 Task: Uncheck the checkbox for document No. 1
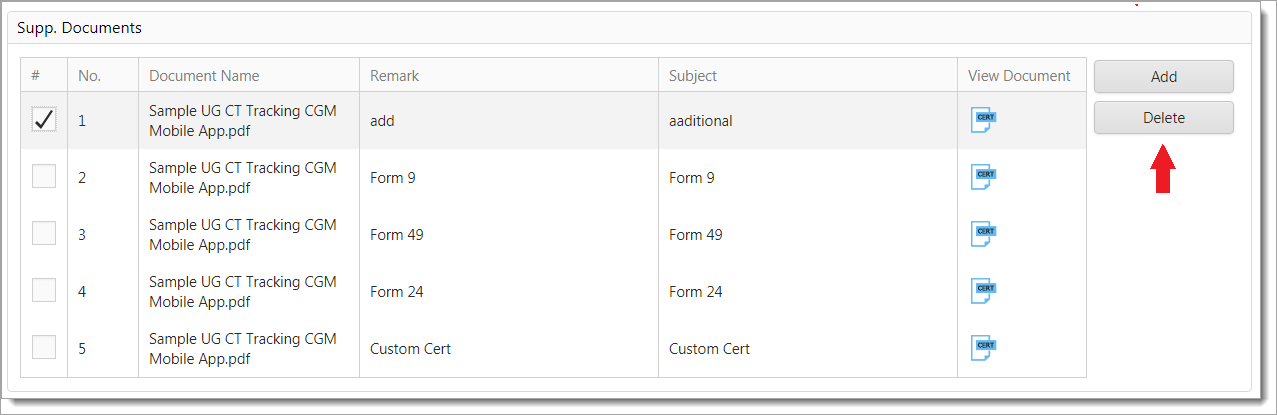pyautogui.click(x=44, y=120)
